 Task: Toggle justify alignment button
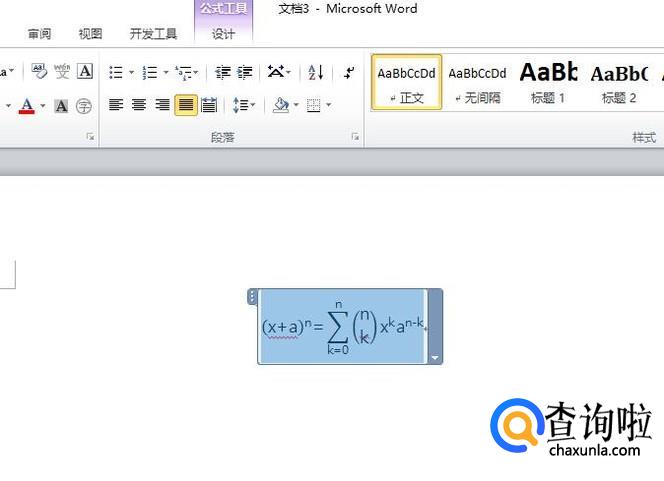click(x=186, y=105)
